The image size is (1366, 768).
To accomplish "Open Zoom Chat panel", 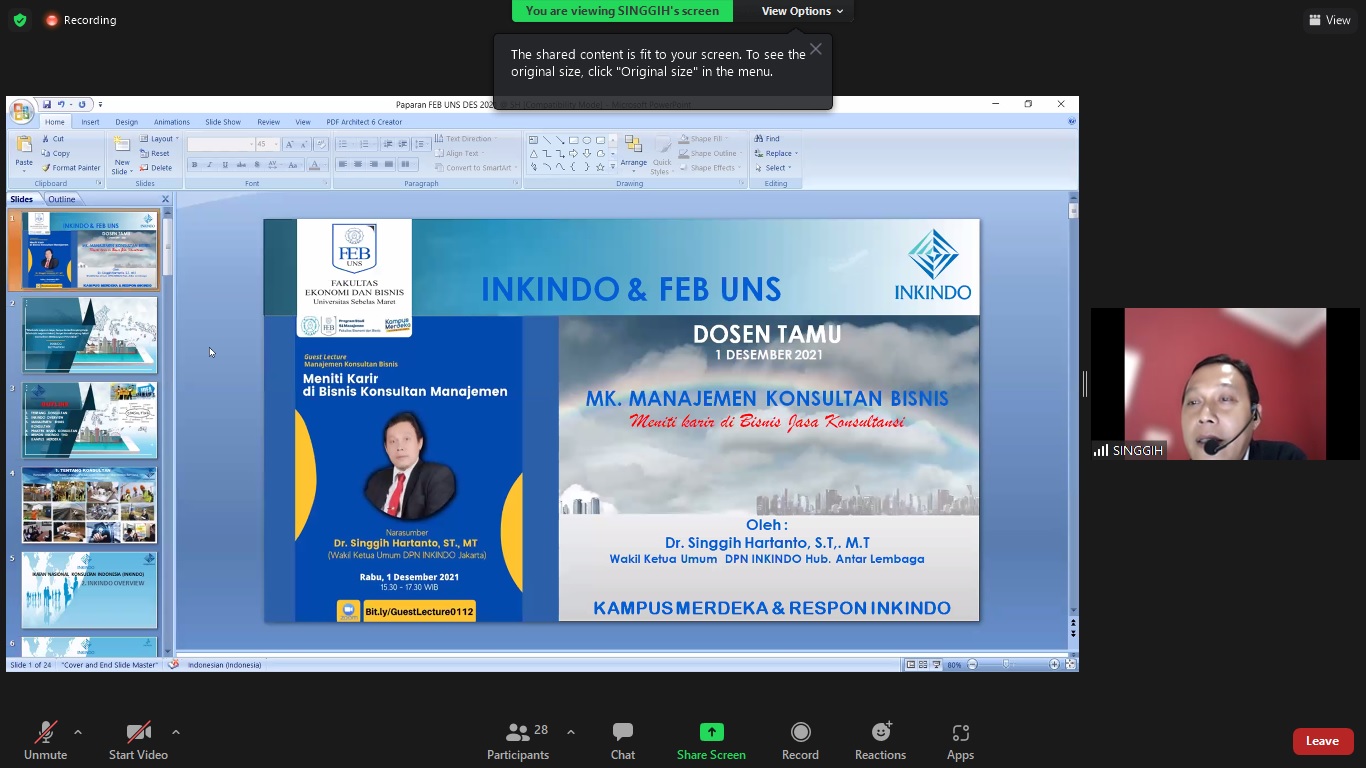I will [x=623, y=741].
